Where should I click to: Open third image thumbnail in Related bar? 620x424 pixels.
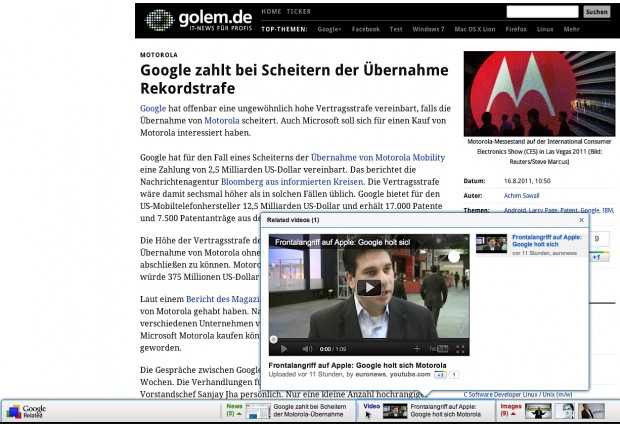click(592, 411)
